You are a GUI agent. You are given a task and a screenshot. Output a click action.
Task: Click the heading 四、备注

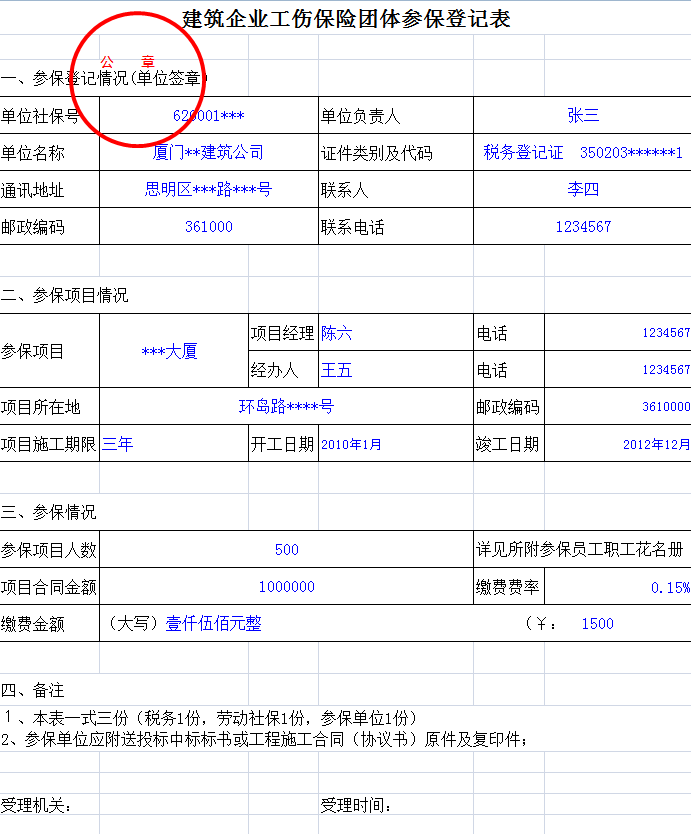(32, 690)
